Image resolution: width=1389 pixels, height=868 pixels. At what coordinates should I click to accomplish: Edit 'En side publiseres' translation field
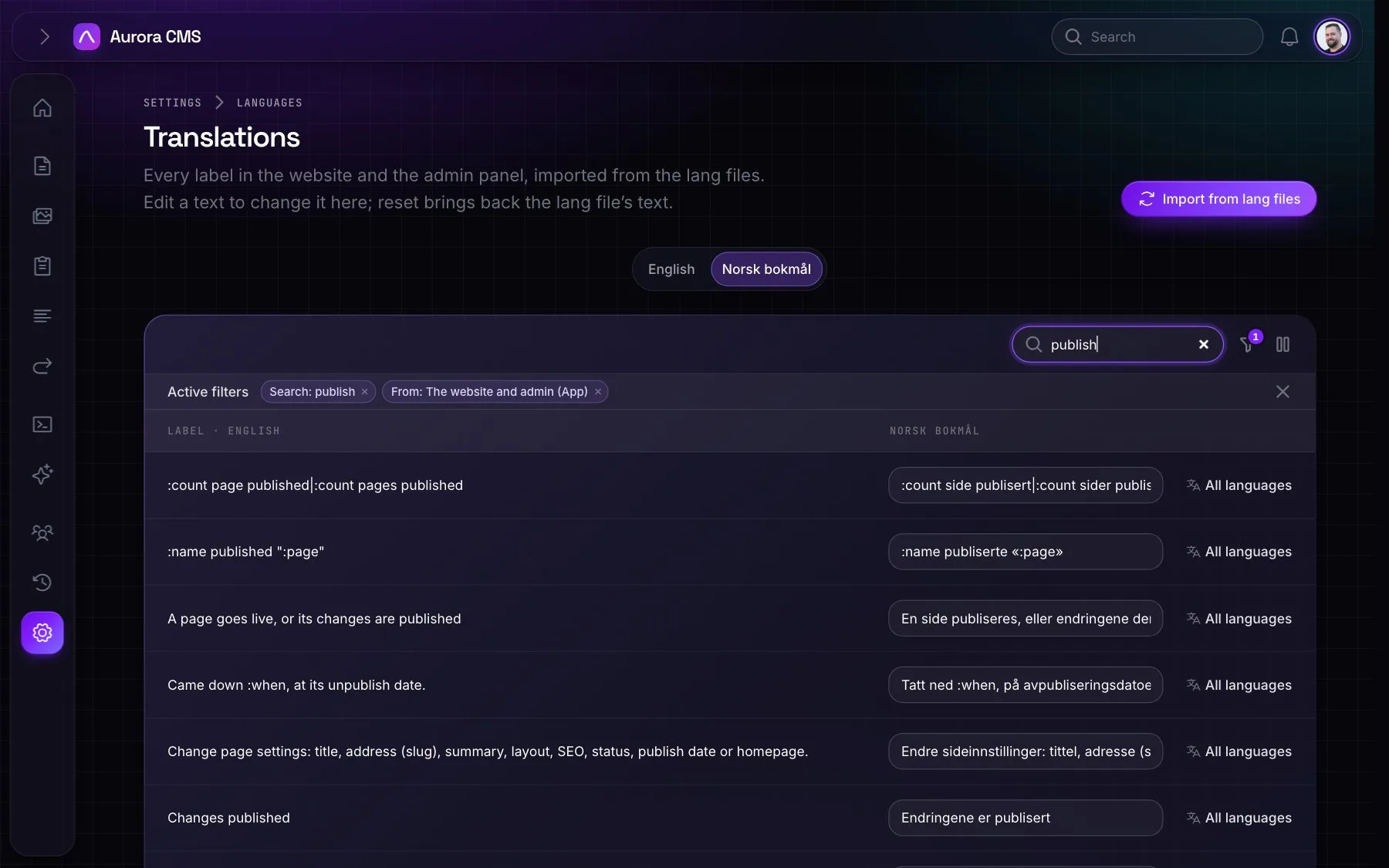coord(1026,619)
